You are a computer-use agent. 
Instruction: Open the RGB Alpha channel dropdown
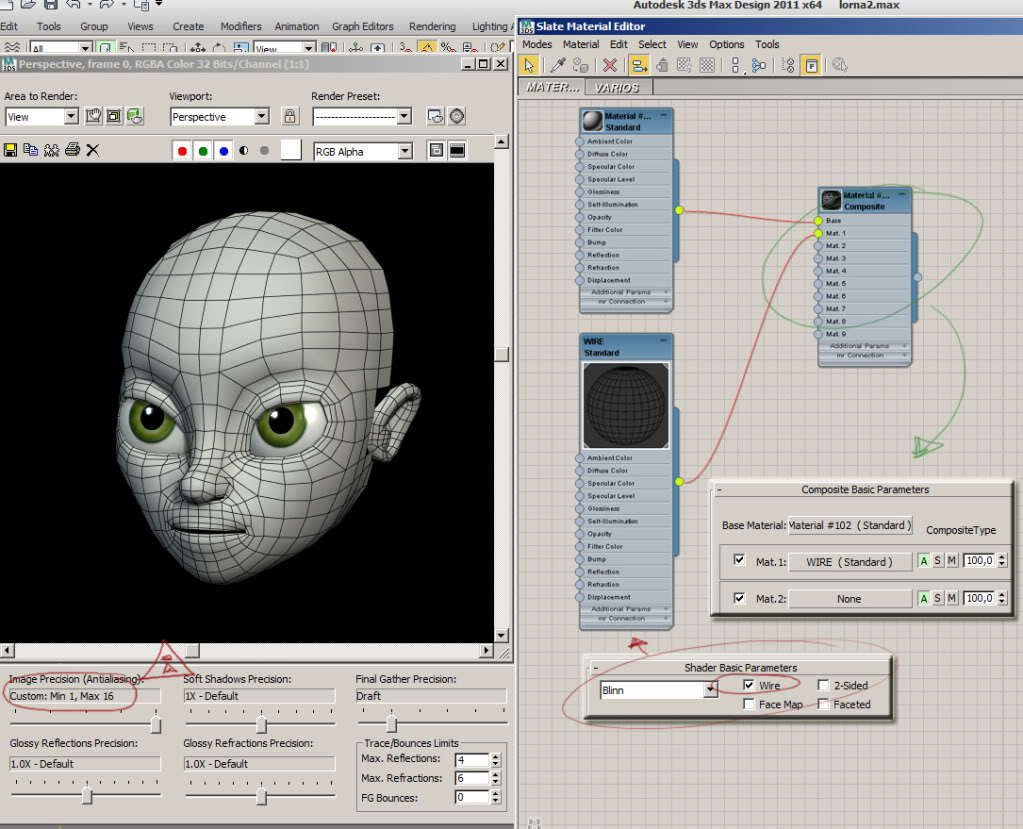click(x=405, y=152)
